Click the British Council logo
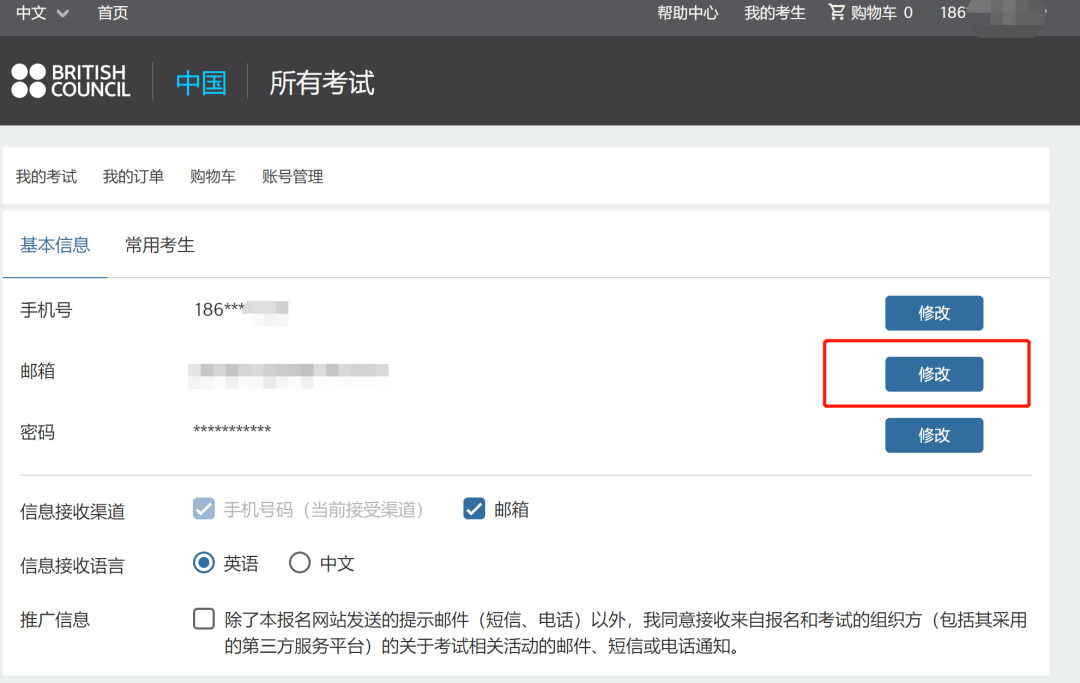This screenshot has width=1080, height=683. 70,80
